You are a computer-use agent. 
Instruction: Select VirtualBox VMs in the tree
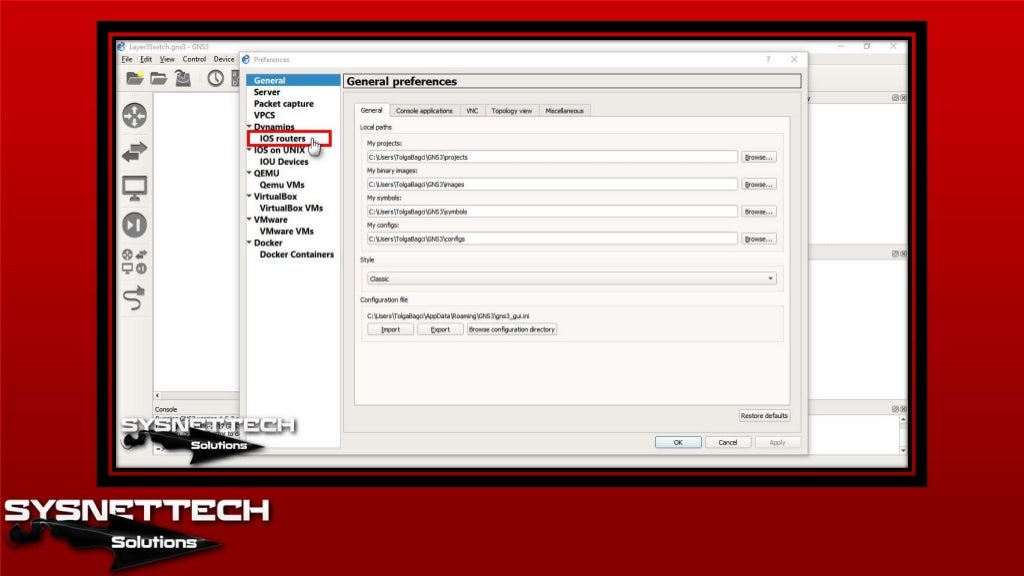pos(291,208)
